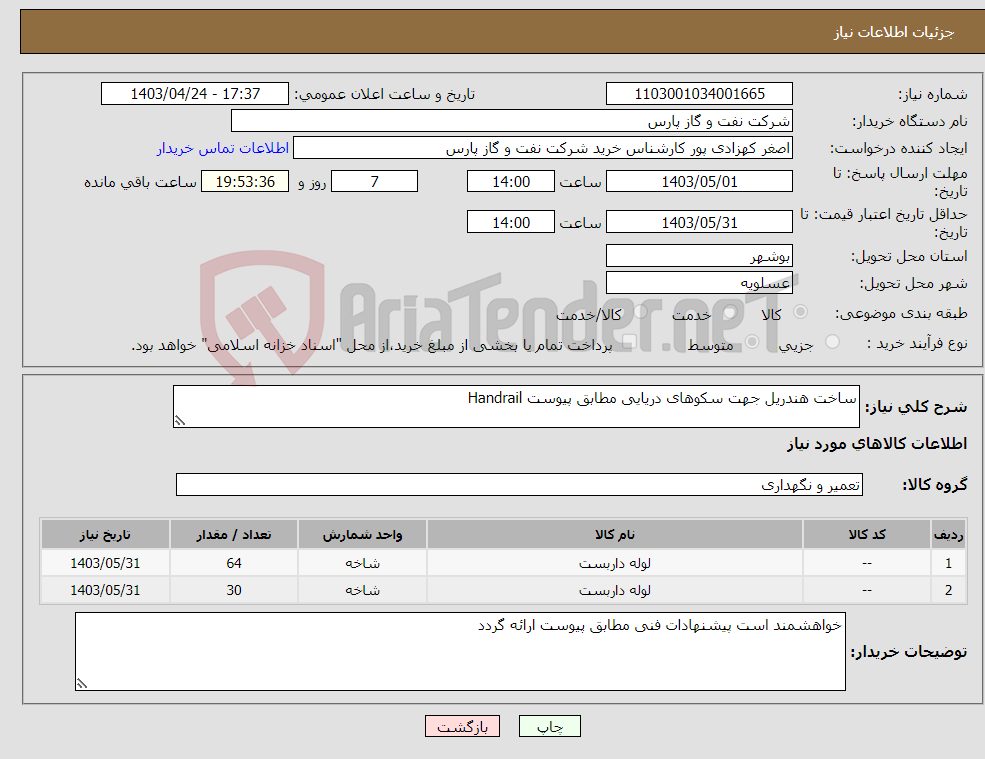Click delivery city field عسلویه

tap(699, 283)
